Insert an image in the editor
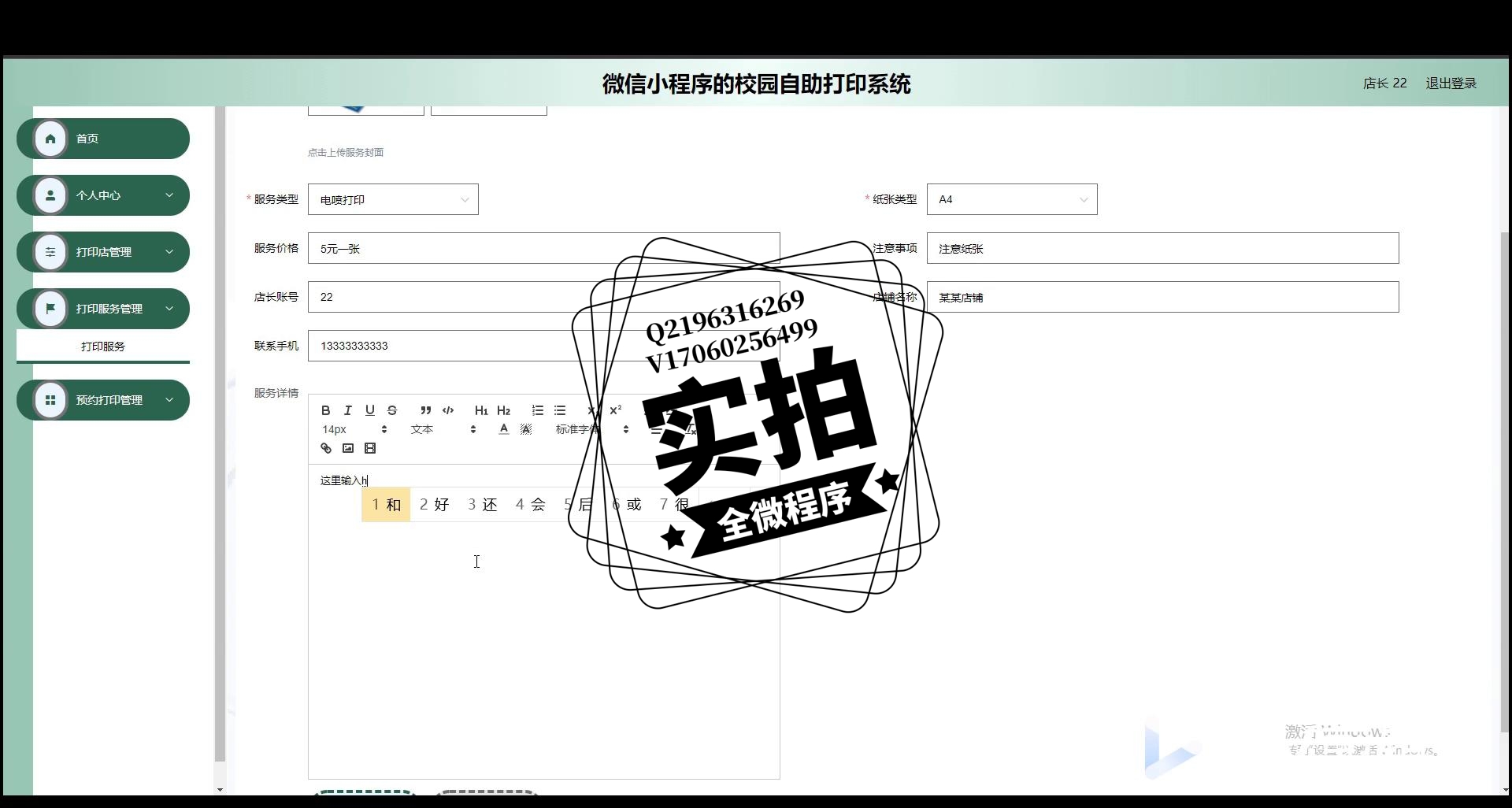 coord(348,448)
